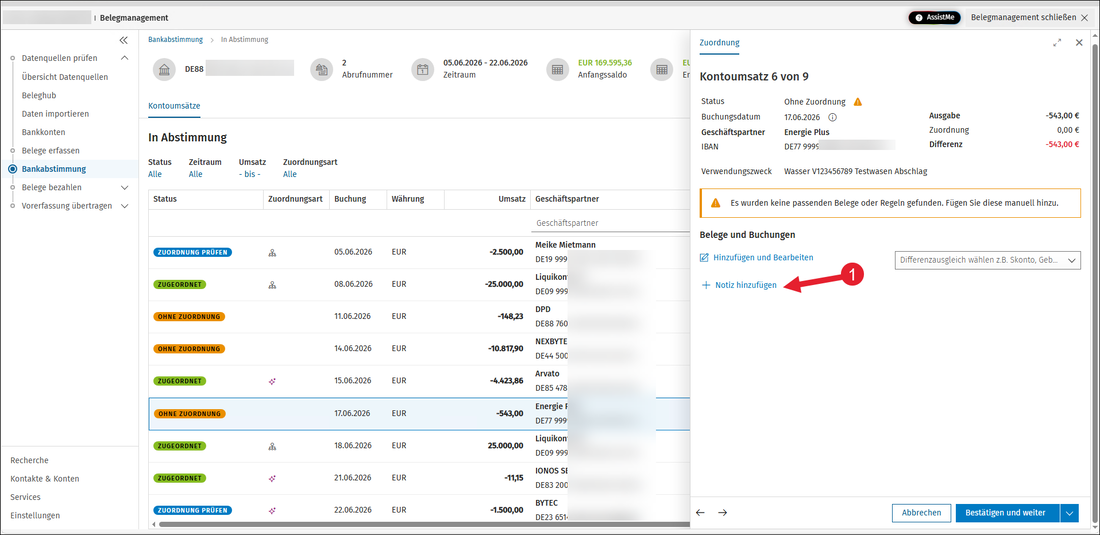Go to next Kontoumsatz with right arrow
The height and width of the screenshot is (535, 1100).
click(x=723, y=513)
